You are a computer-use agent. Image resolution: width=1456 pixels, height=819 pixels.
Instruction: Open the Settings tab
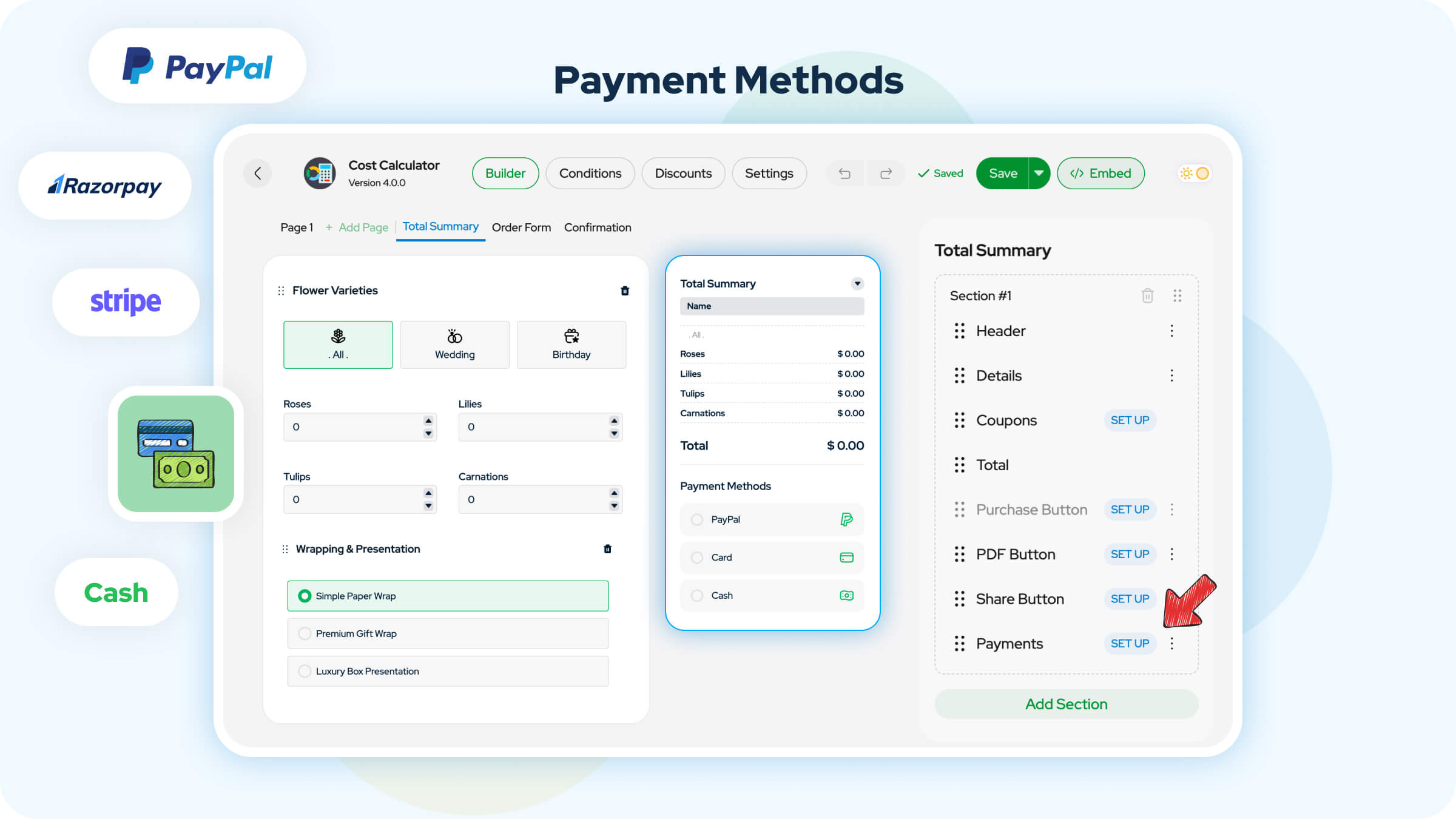[769, 174]
